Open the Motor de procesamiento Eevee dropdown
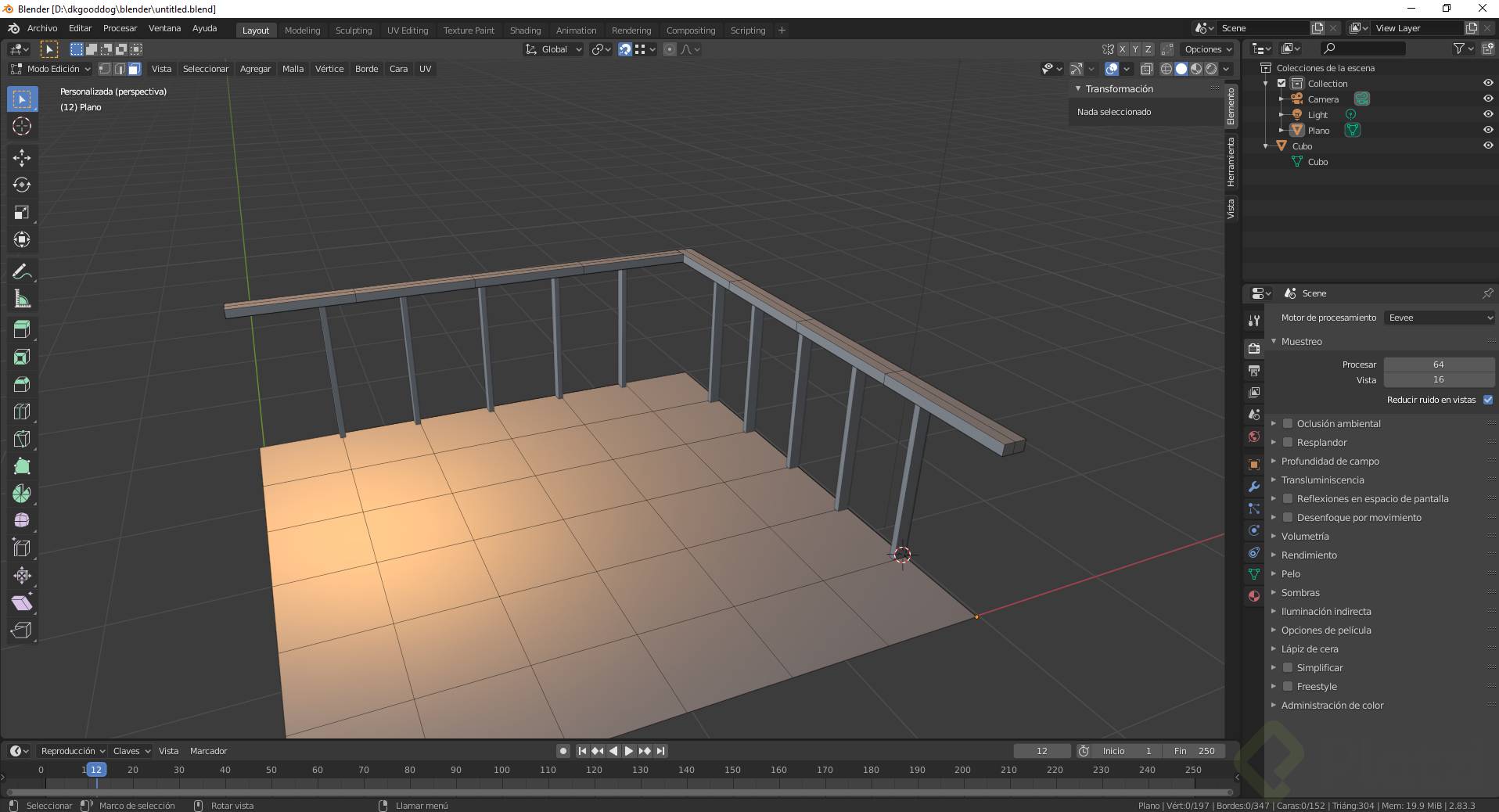Screen dimensions: 1499x812 click(1440, 318)
